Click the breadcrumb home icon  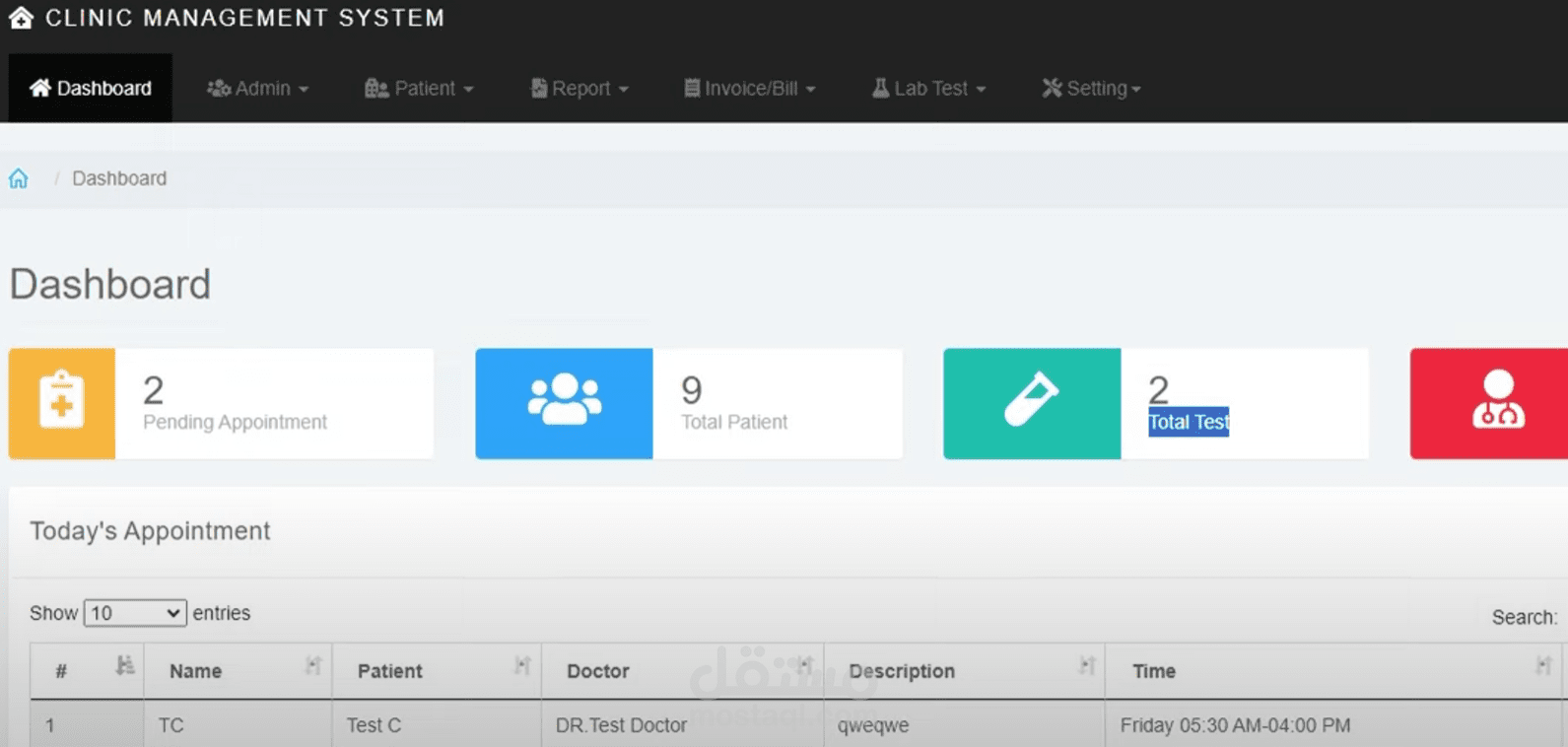tap(19, 178)
